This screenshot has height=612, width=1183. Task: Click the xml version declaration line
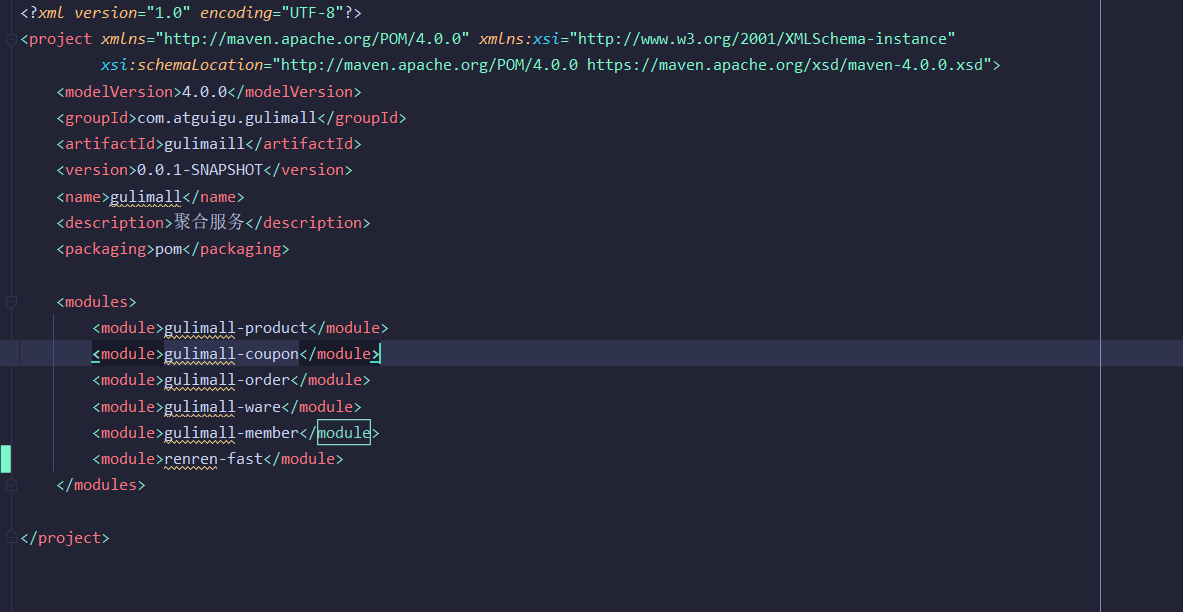191,13
